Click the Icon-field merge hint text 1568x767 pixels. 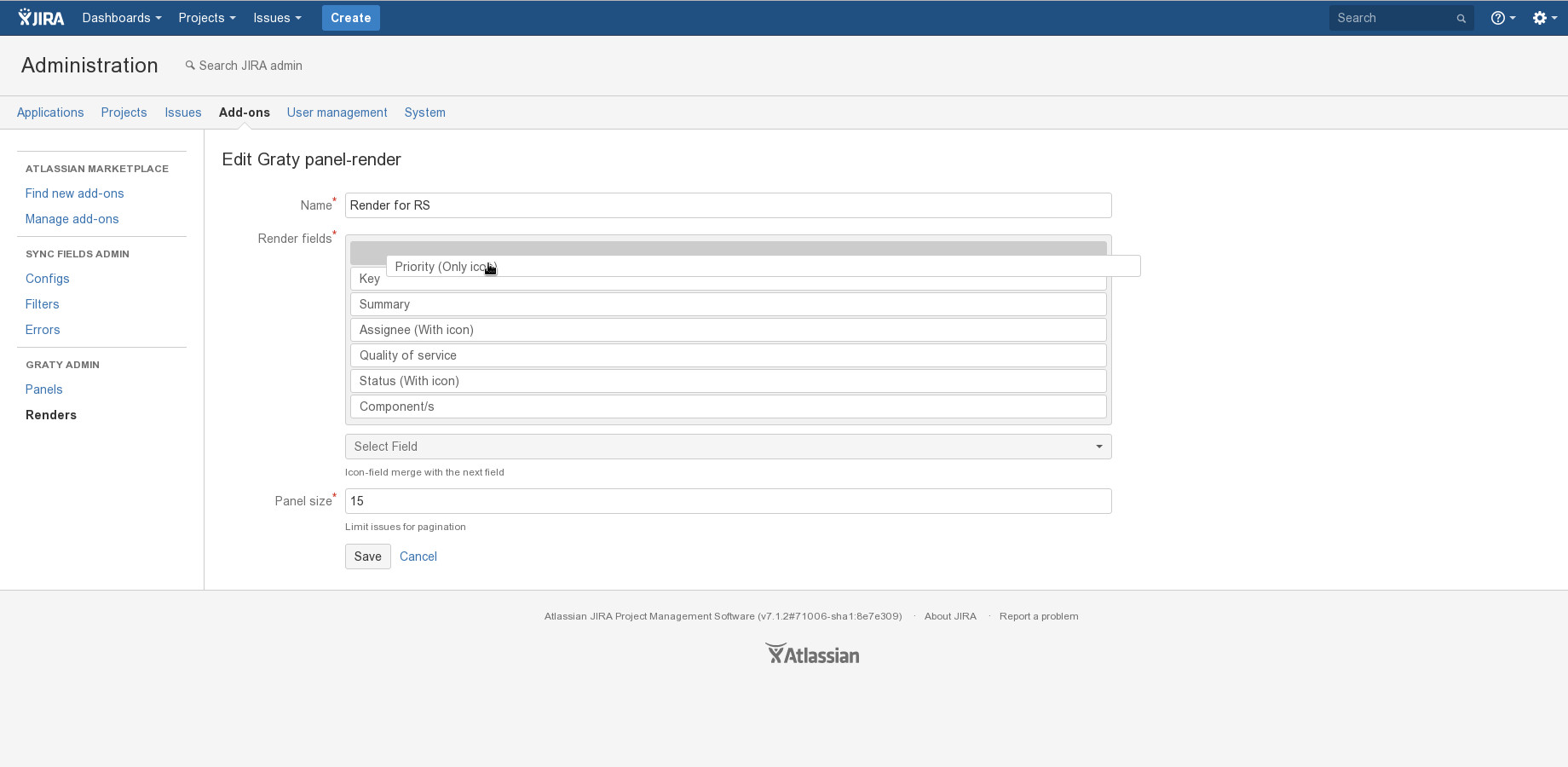[424, 472]
